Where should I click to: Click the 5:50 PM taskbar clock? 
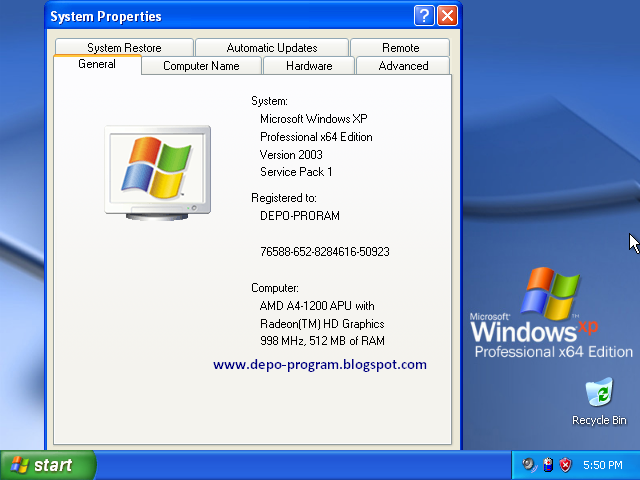click(x=603, y=465)
